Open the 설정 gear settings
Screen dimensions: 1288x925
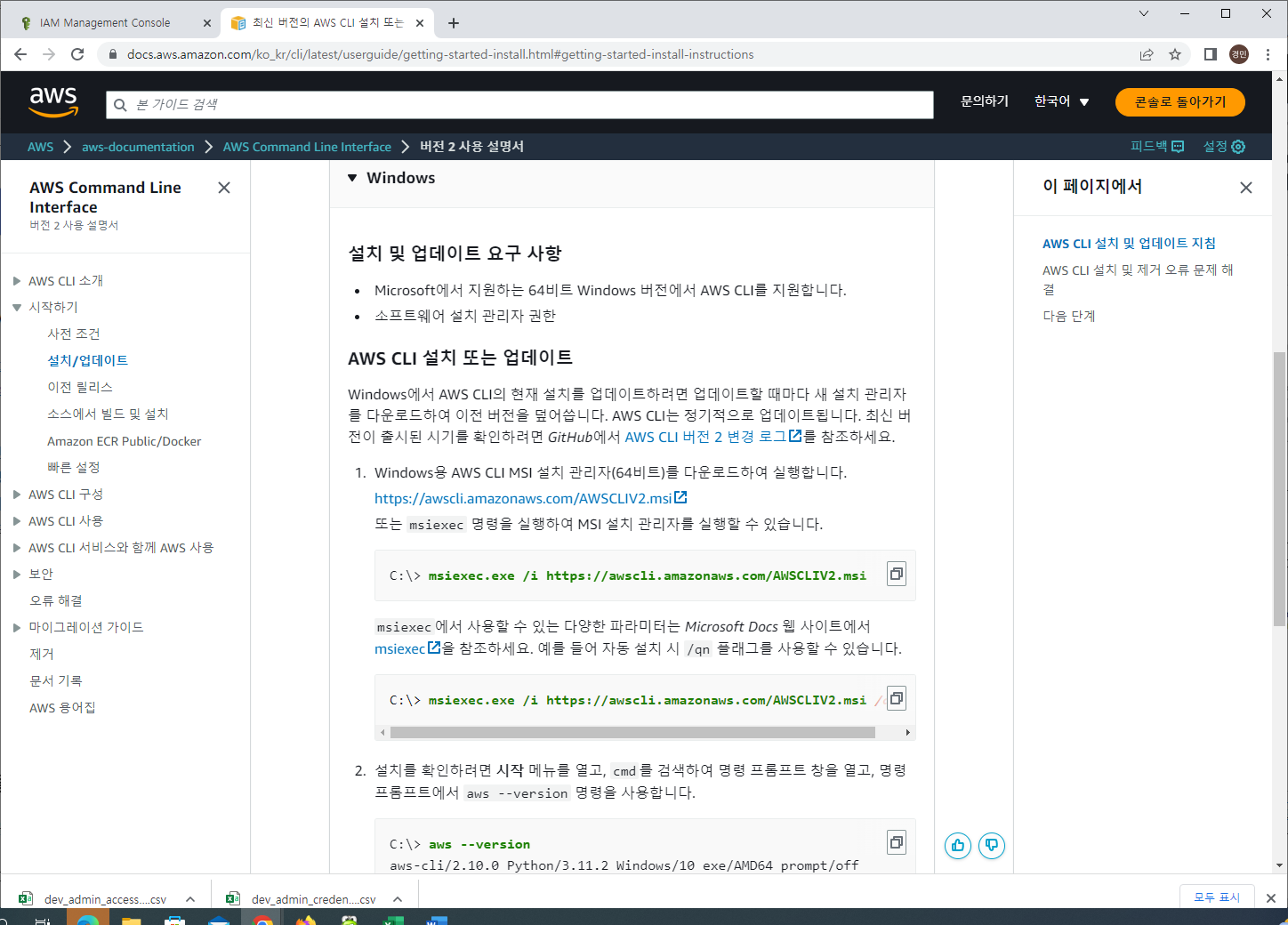click(1224, 147)
